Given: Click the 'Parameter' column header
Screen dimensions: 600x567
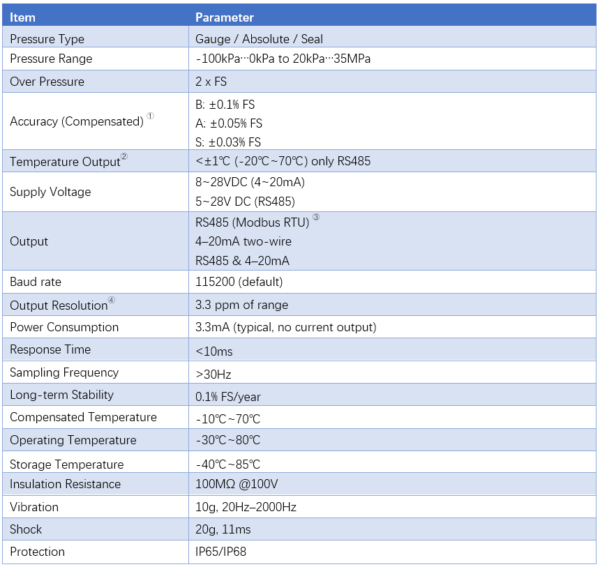Looking at the screenshot, I should pos(224,17).
